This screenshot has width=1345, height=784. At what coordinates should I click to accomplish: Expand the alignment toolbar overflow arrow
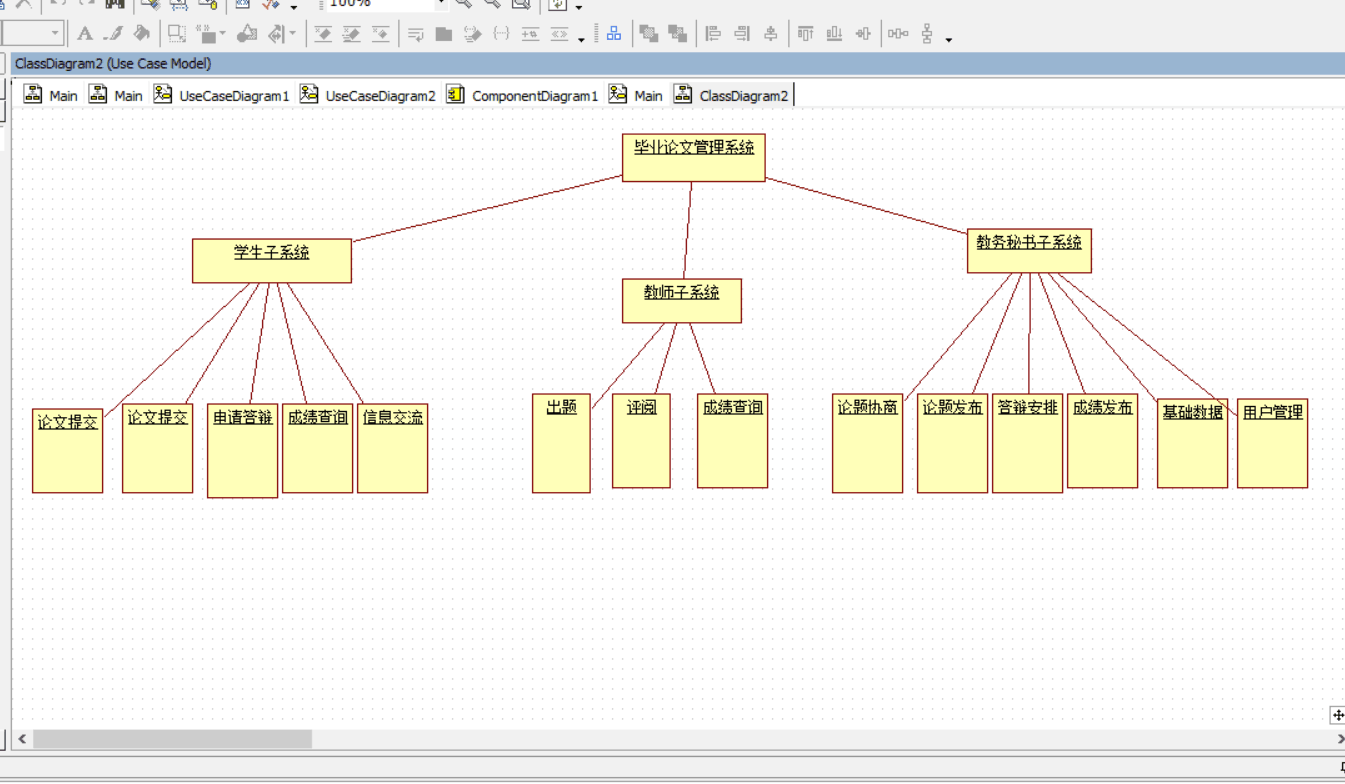(x=948, y=39)
